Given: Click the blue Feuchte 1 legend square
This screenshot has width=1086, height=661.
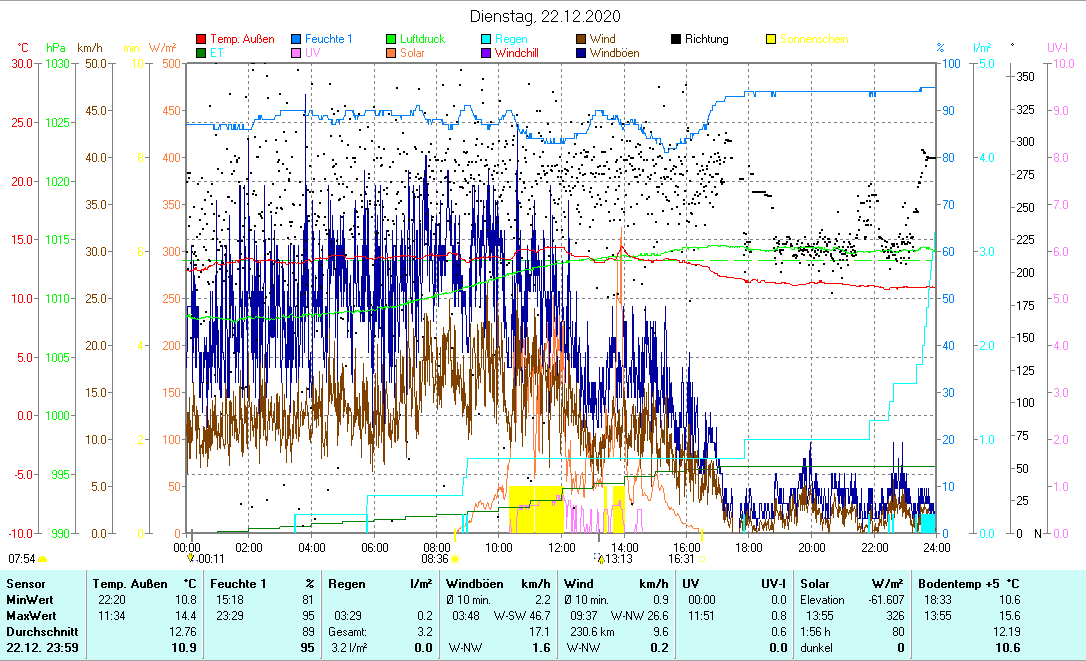Looking at the screenshot, I should tap(296, 39).
